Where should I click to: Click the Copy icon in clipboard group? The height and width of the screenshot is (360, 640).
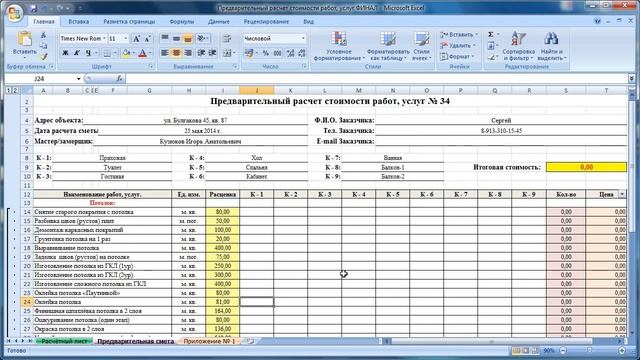[44, 46]
